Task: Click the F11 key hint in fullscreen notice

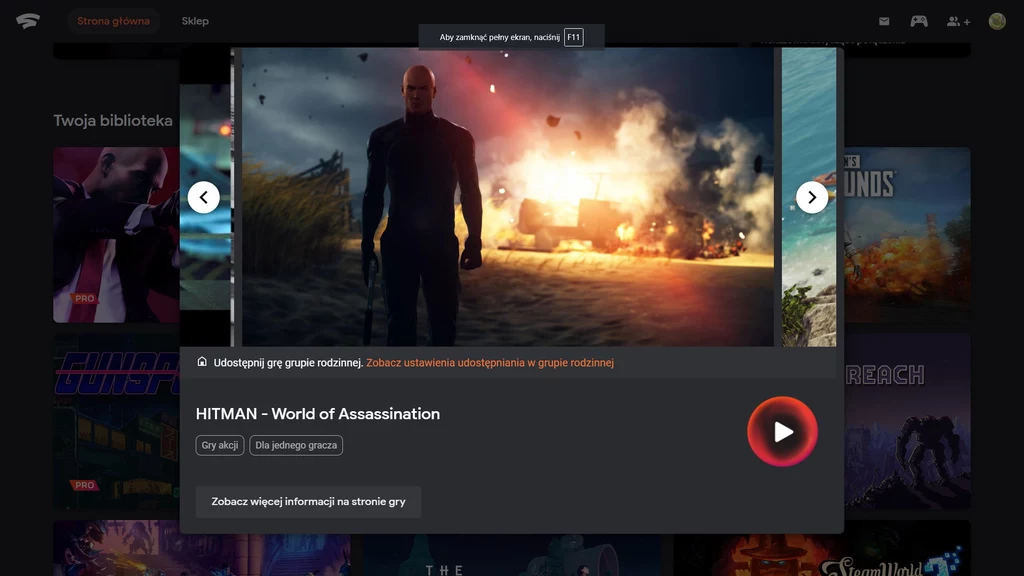Action: tap(573, 37)
